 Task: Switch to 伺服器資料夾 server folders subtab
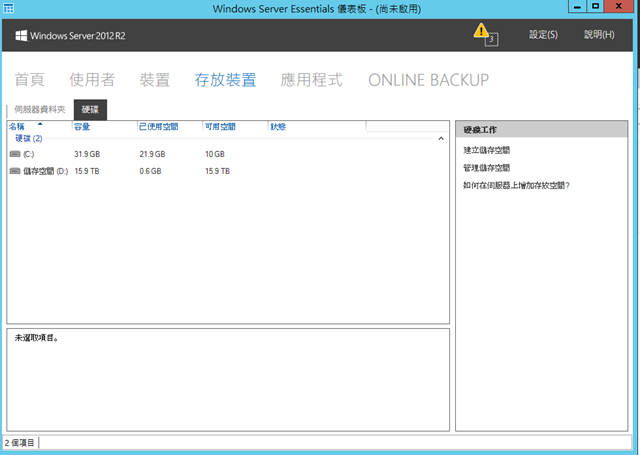pos(40,109)
